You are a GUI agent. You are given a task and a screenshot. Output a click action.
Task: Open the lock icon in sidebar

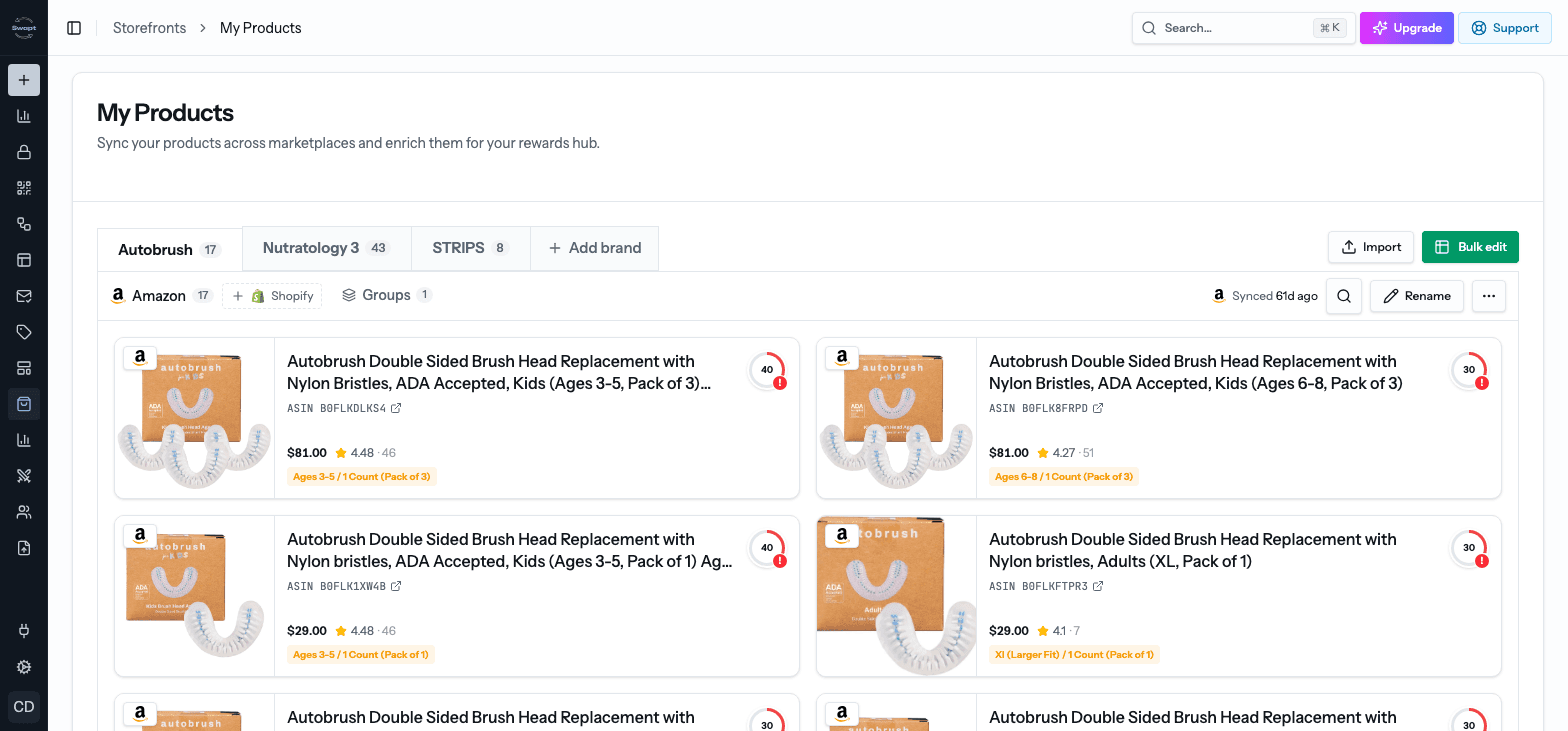[24, 152]
